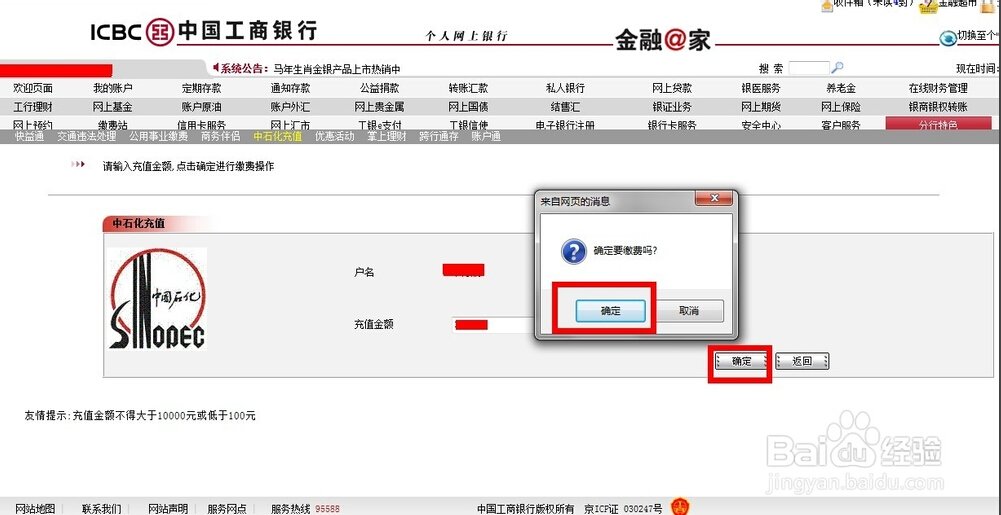Close the 来自网页的消息 dialog with X

(714, 198)
